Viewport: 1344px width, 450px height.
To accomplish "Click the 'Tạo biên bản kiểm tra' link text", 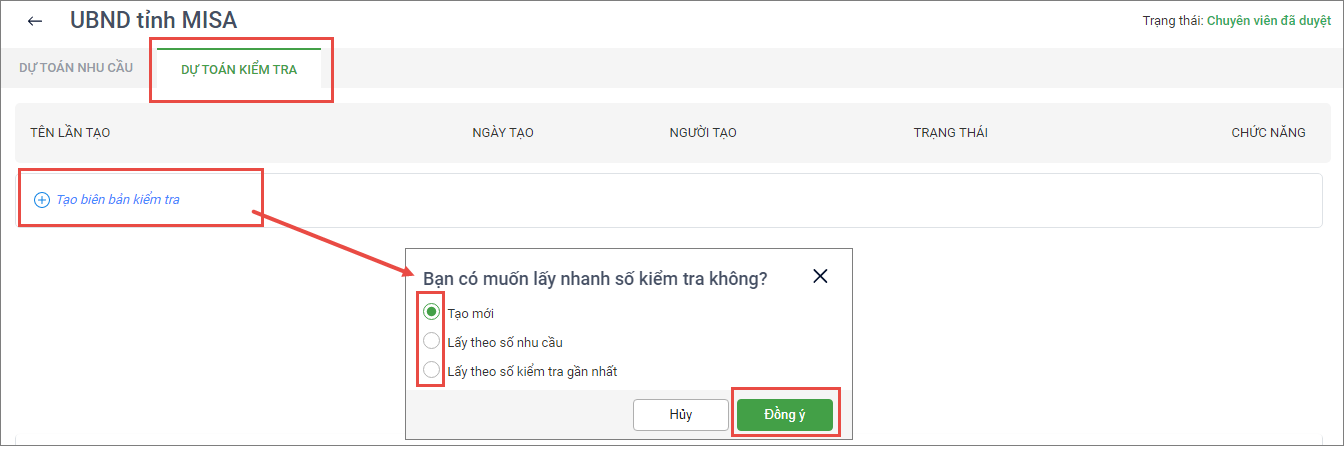I will 118,200.
